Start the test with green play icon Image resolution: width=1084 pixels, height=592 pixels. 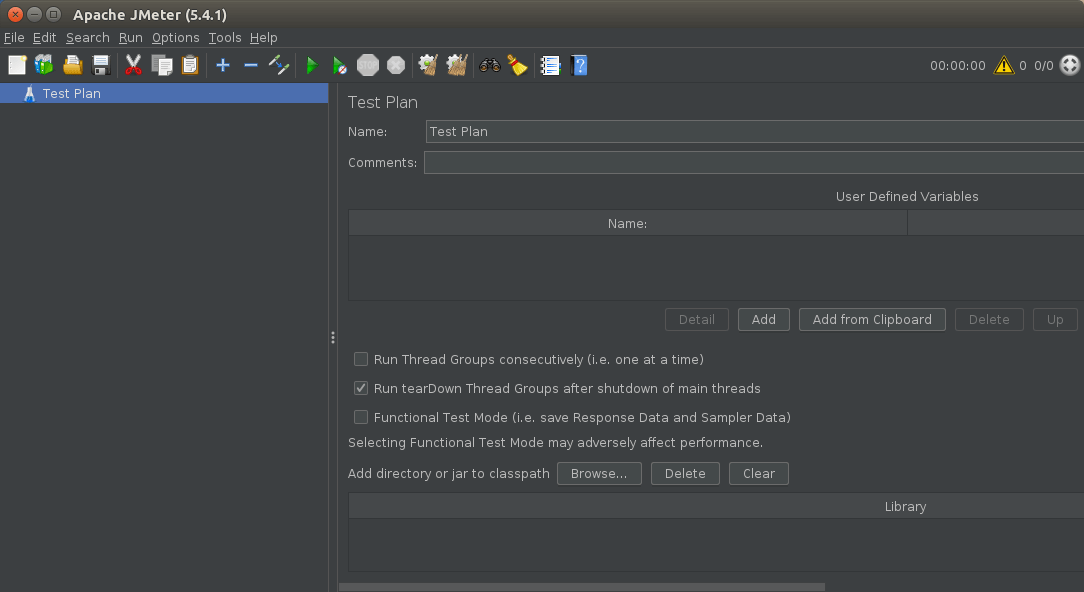click(312, 66)
